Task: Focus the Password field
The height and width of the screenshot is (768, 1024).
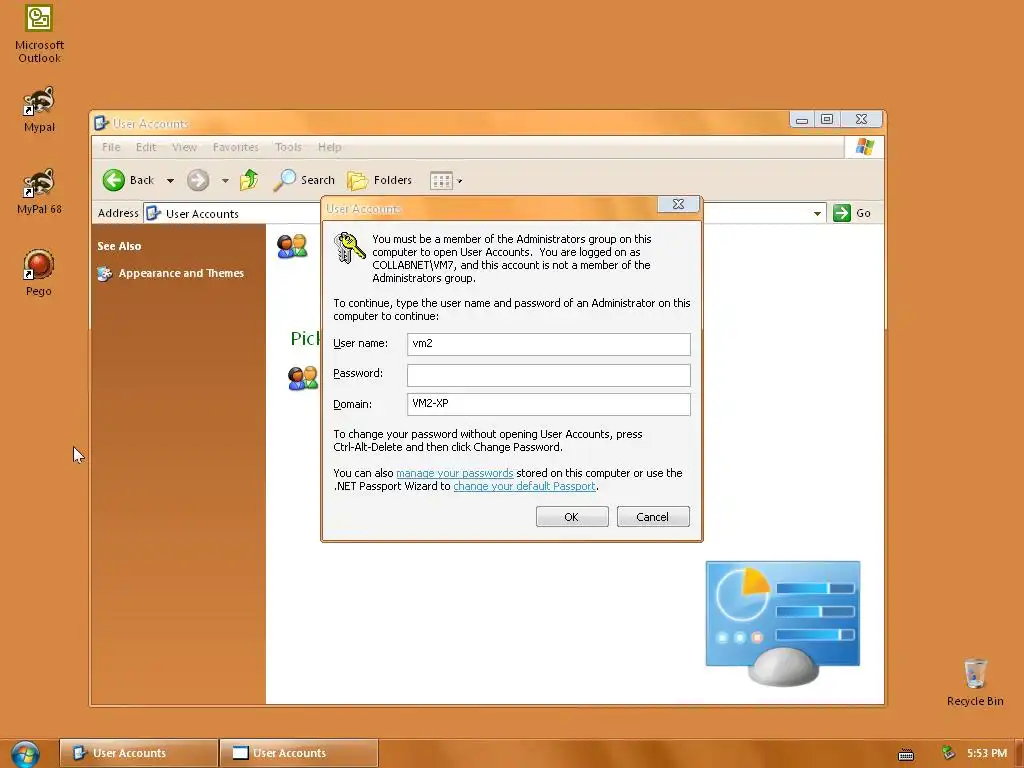Action: click(549, 375)
